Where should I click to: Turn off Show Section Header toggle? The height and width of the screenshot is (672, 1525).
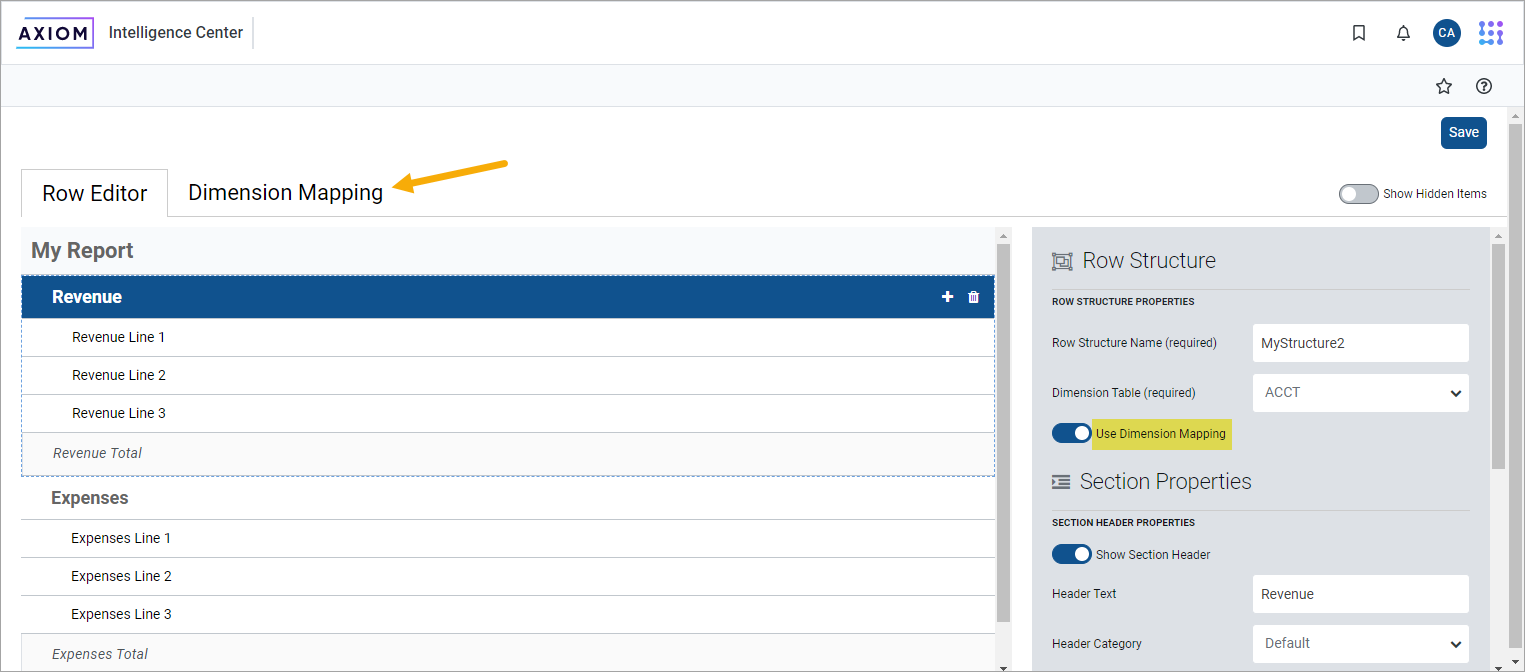[1071, 554]
